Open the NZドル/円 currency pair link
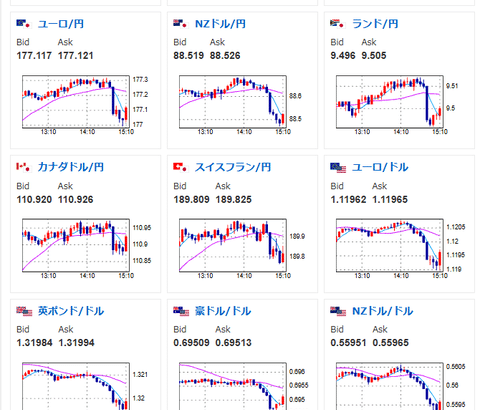The image size is (480, 410). click(x=220, y=24)
